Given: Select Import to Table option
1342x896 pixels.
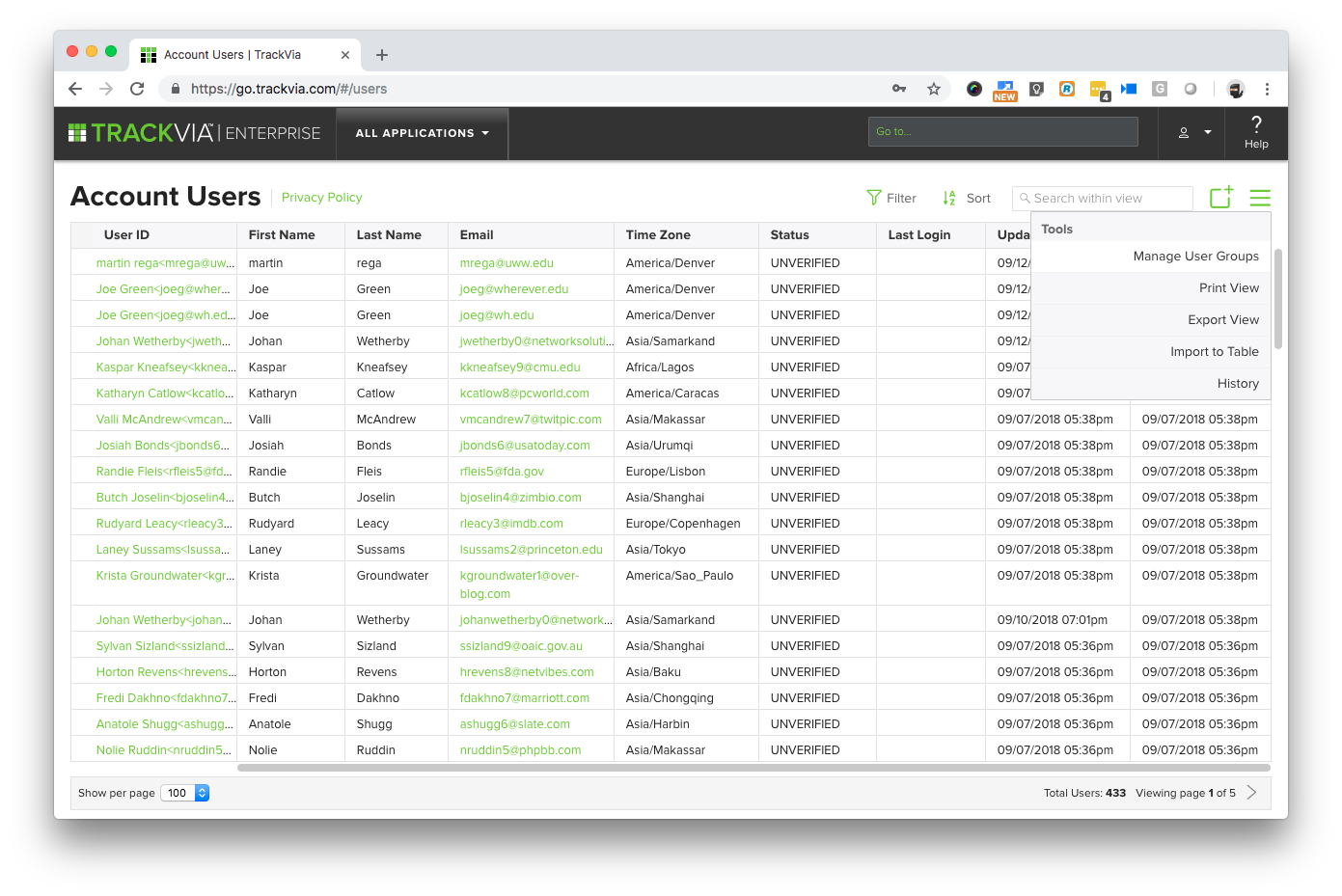Looking at the screenshot, I should tap(1215, 352).
